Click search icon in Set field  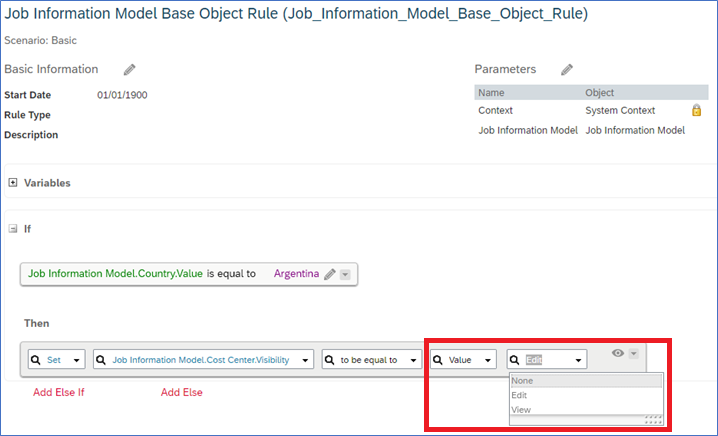[36, 360]
